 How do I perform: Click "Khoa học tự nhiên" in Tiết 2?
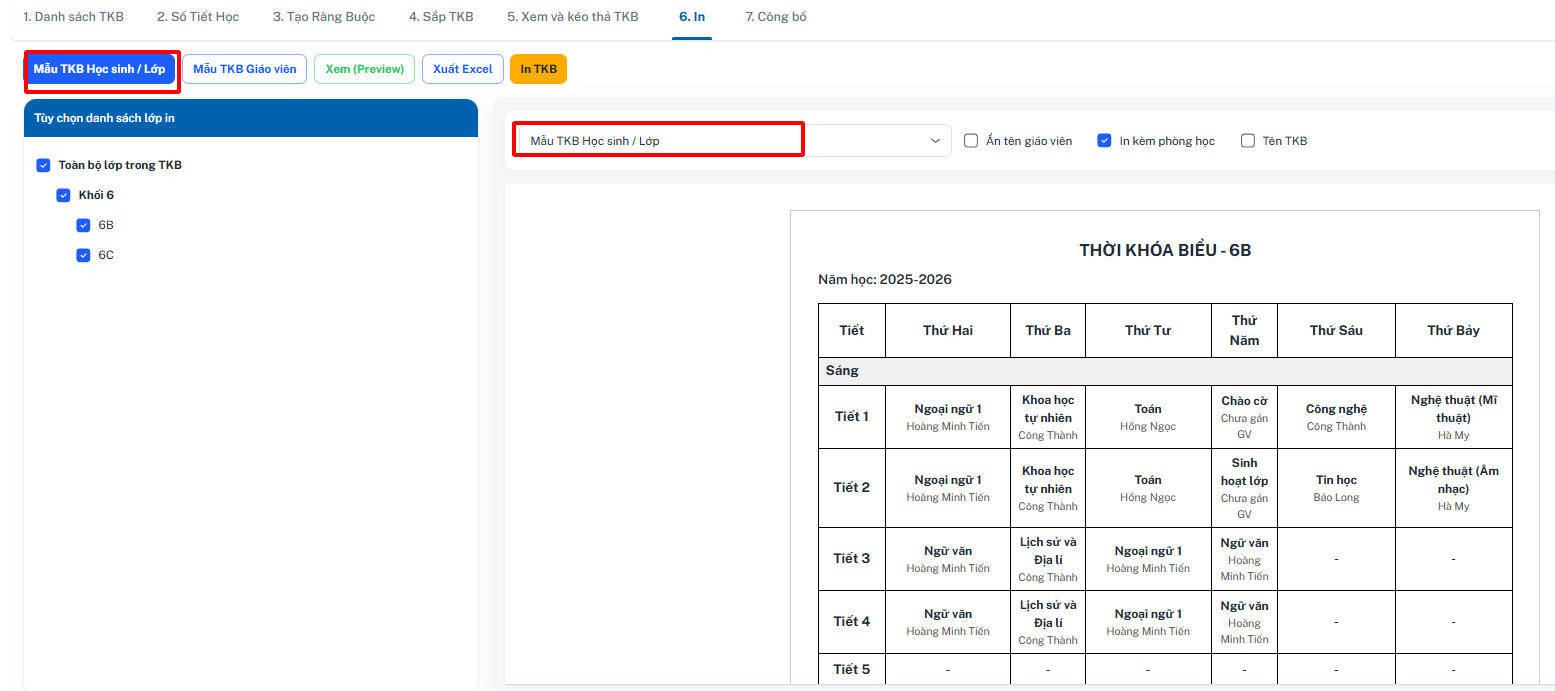[1048, 488]
